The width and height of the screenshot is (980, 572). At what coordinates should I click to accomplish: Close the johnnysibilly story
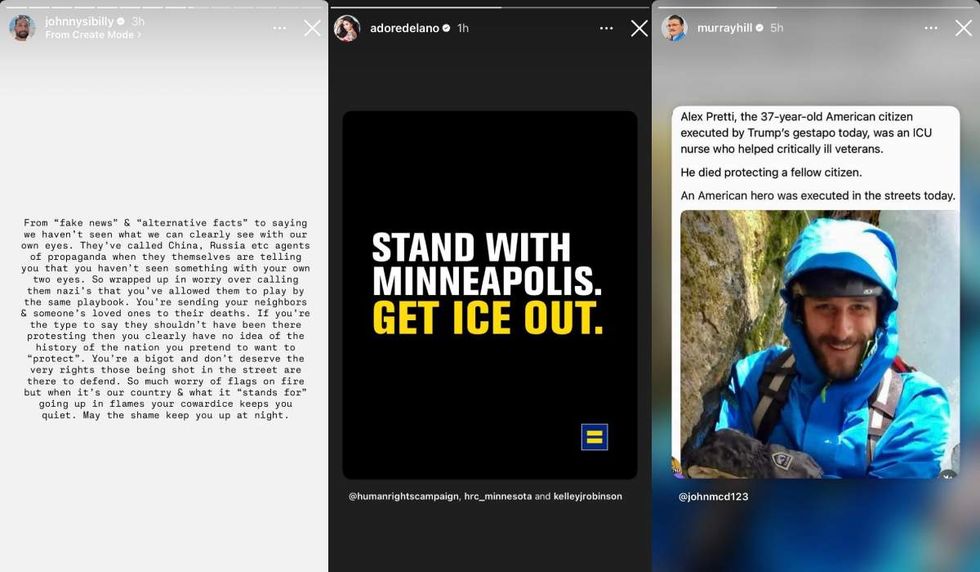pyautogui.click(x=312, y=28)
